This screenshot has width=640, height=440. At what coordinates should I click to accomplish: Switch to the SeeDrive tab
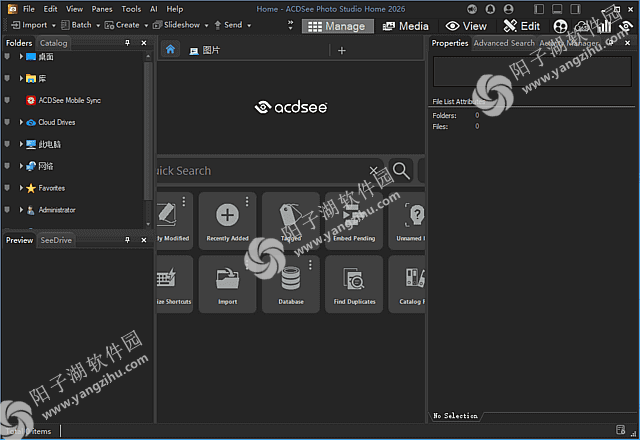point(56,240)
